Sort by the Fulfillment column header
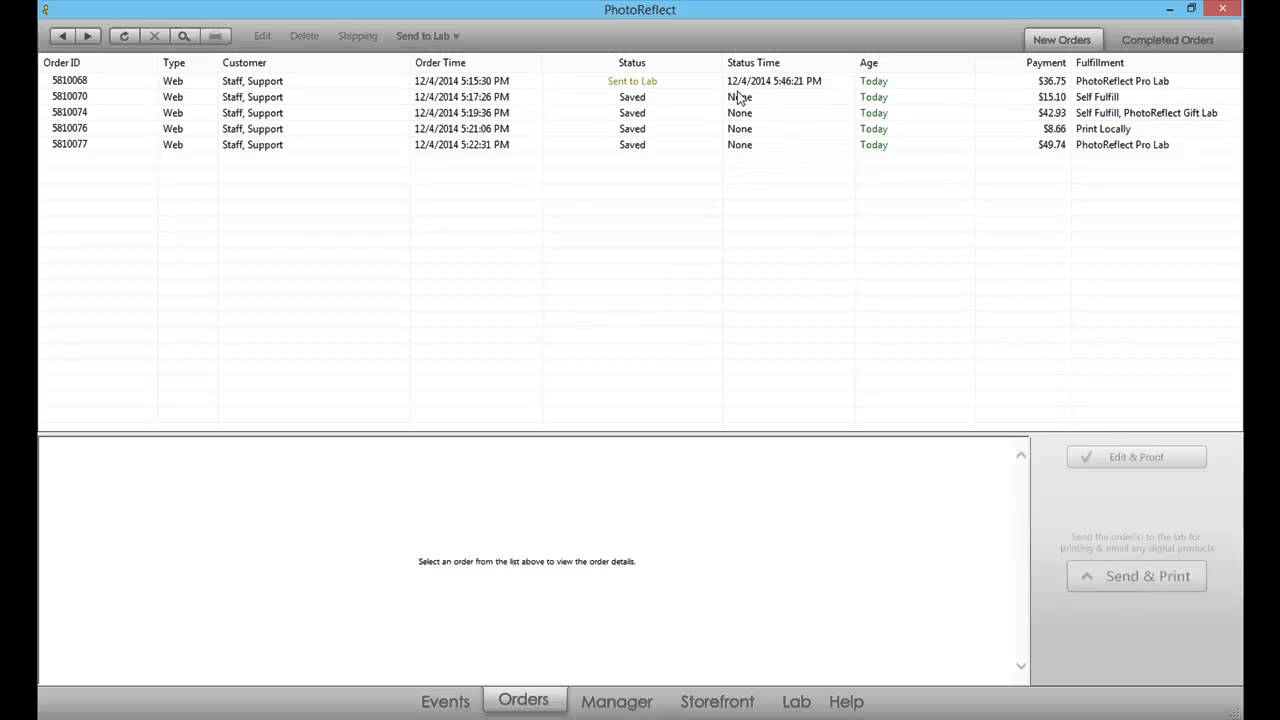 (1100, 63)
